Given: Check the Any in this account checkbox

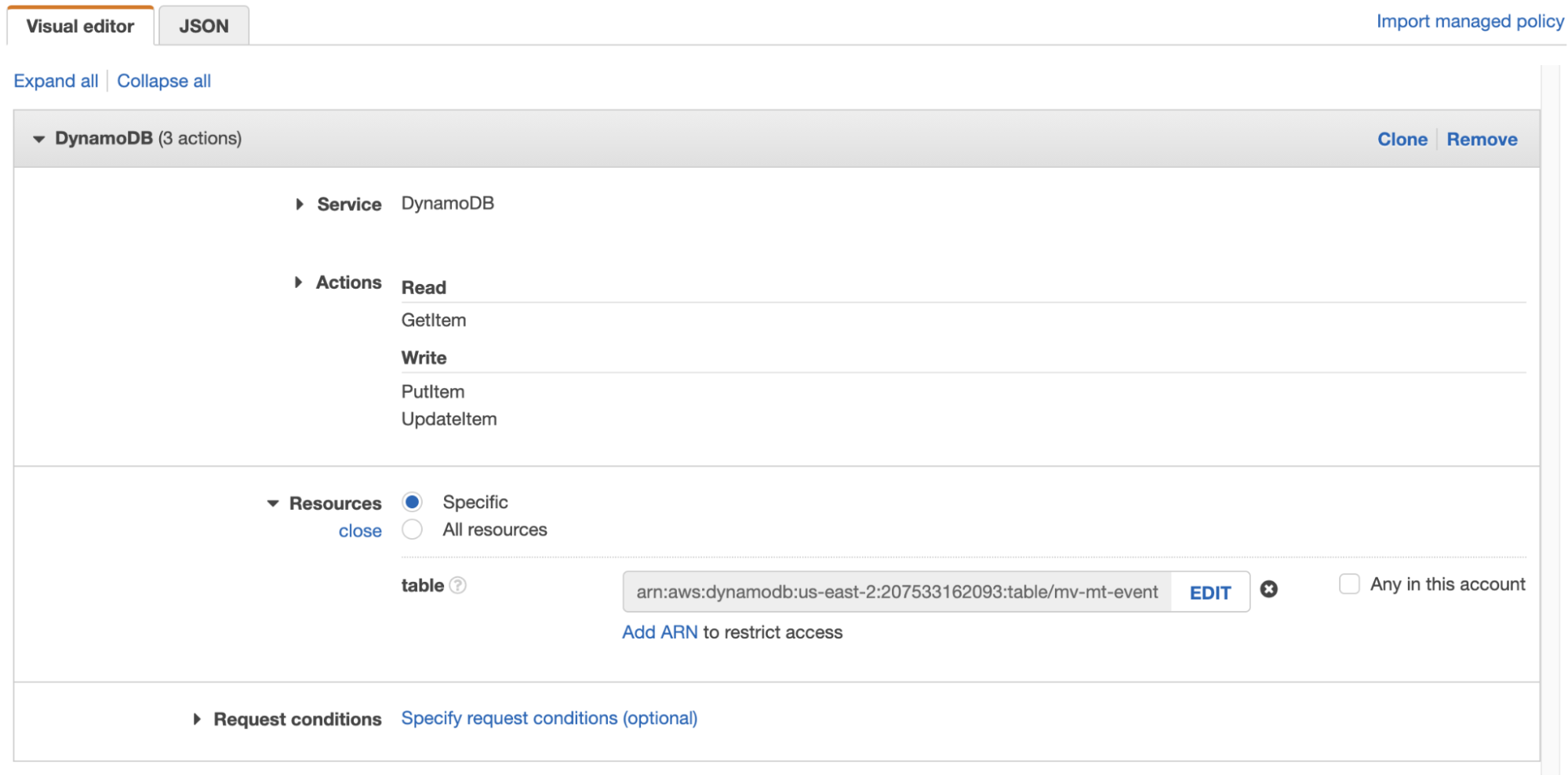Looking at the screenshot, I should tap(1349, 584).
